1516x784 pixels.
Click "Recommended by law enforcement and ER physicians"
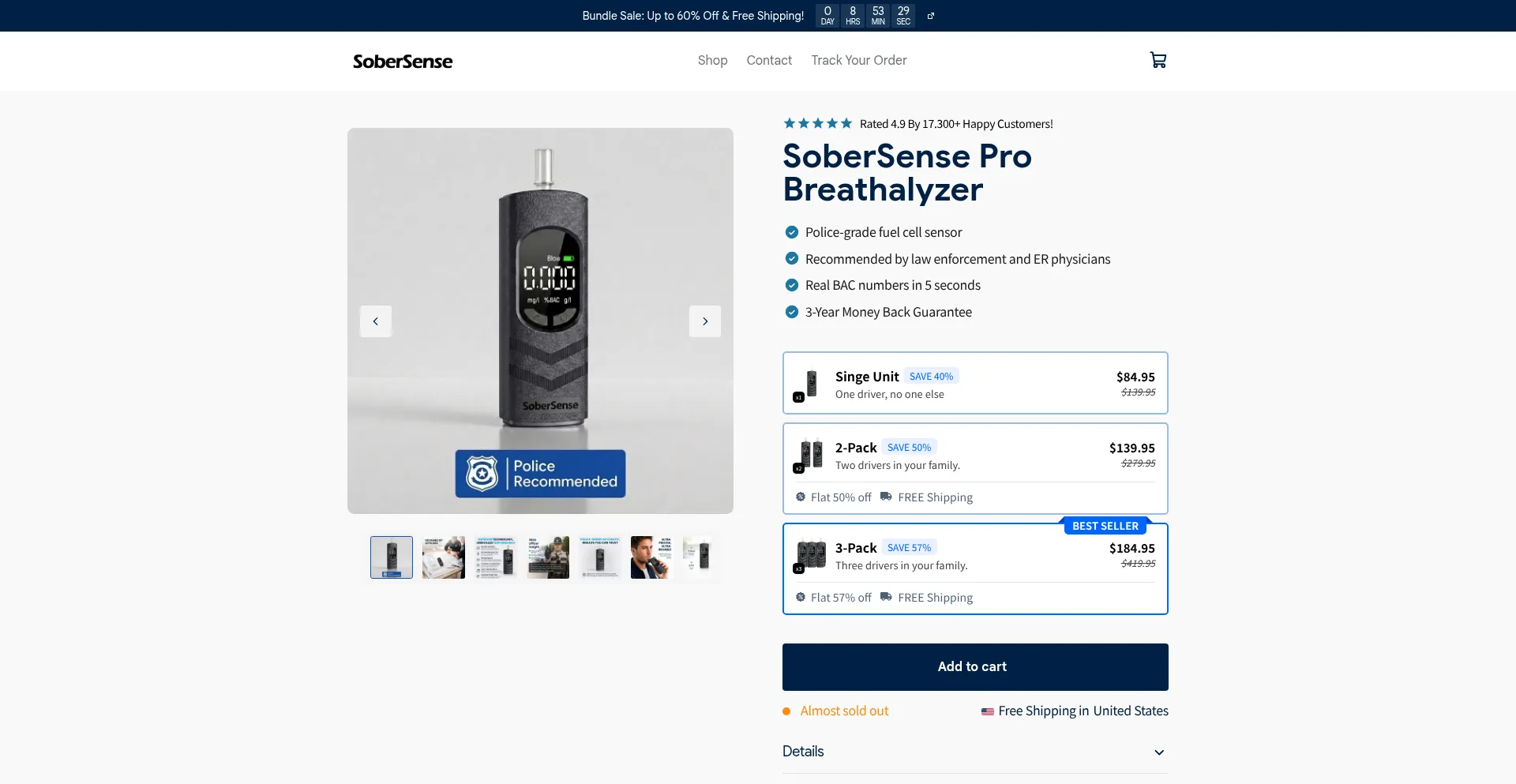(x=958, y=259)
